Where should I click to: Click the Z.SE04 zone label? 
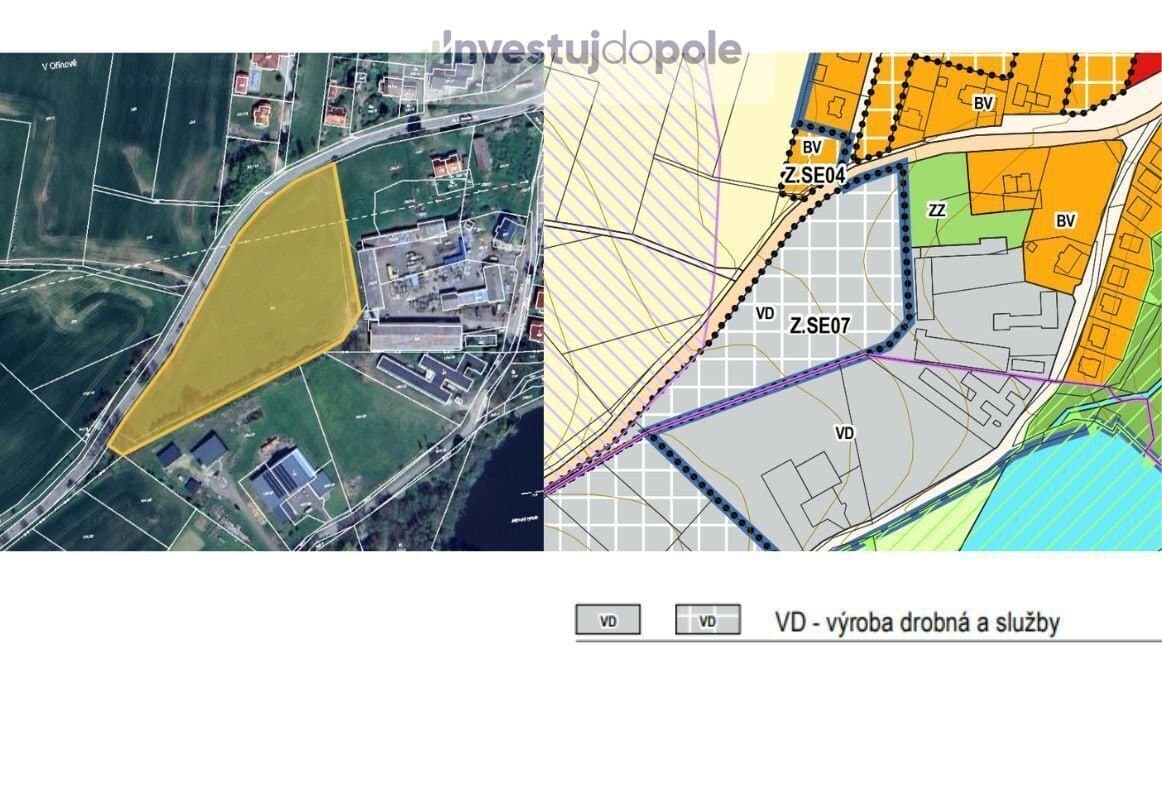812,176
